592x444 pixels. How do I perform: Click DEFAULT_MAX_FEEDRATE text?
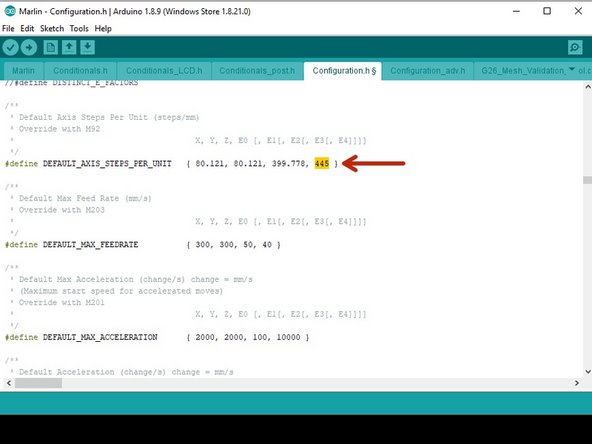[x=90, y=245]
